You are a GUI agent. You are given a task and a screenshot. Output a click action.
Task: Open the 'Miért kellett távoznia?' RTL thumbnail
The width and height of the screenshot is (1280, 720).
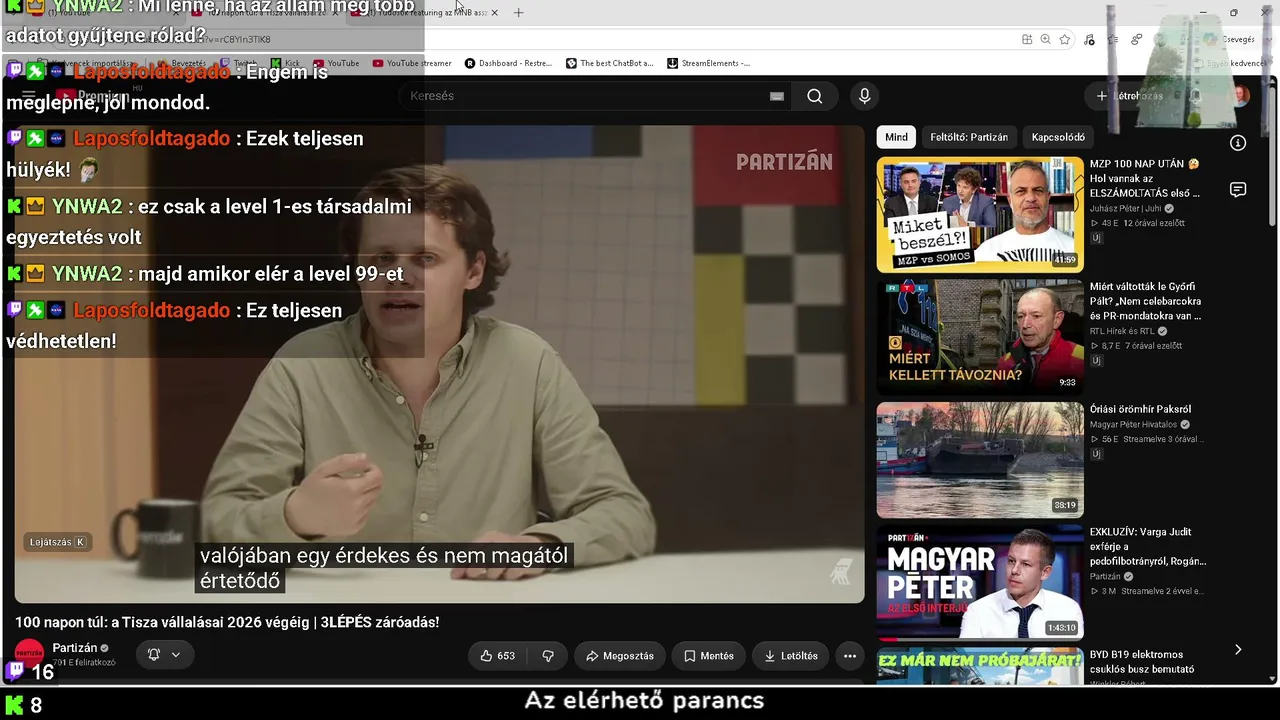coord(980,337)
